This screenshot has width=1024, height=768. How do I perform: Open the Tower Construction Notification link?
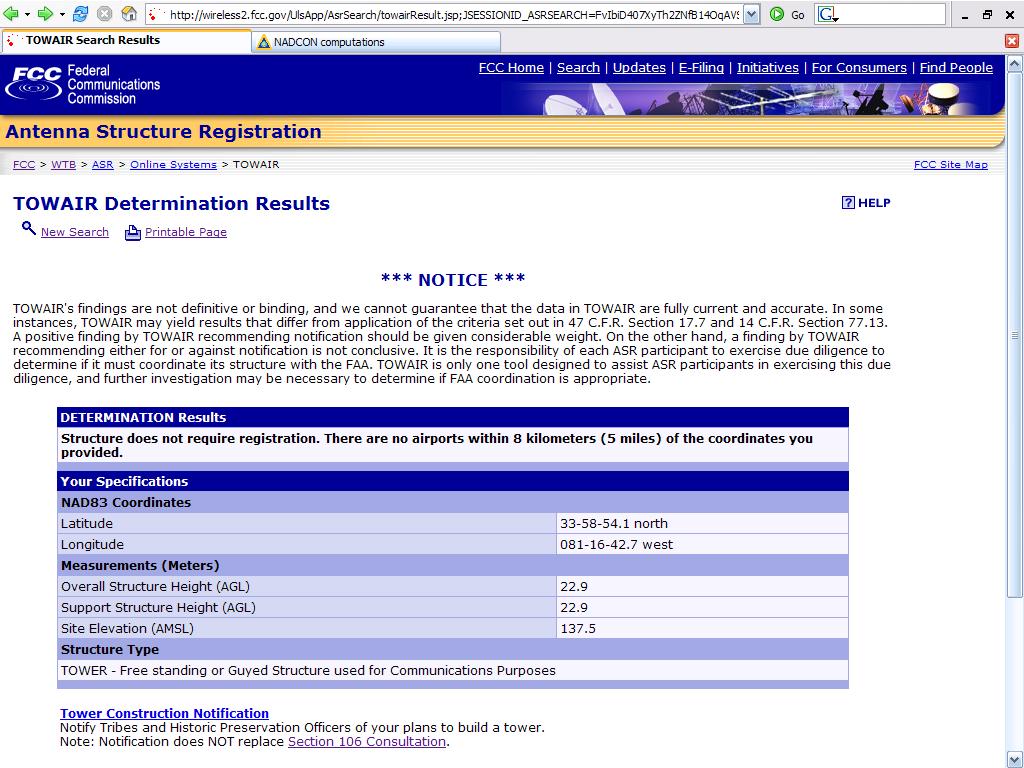(165, 713)
